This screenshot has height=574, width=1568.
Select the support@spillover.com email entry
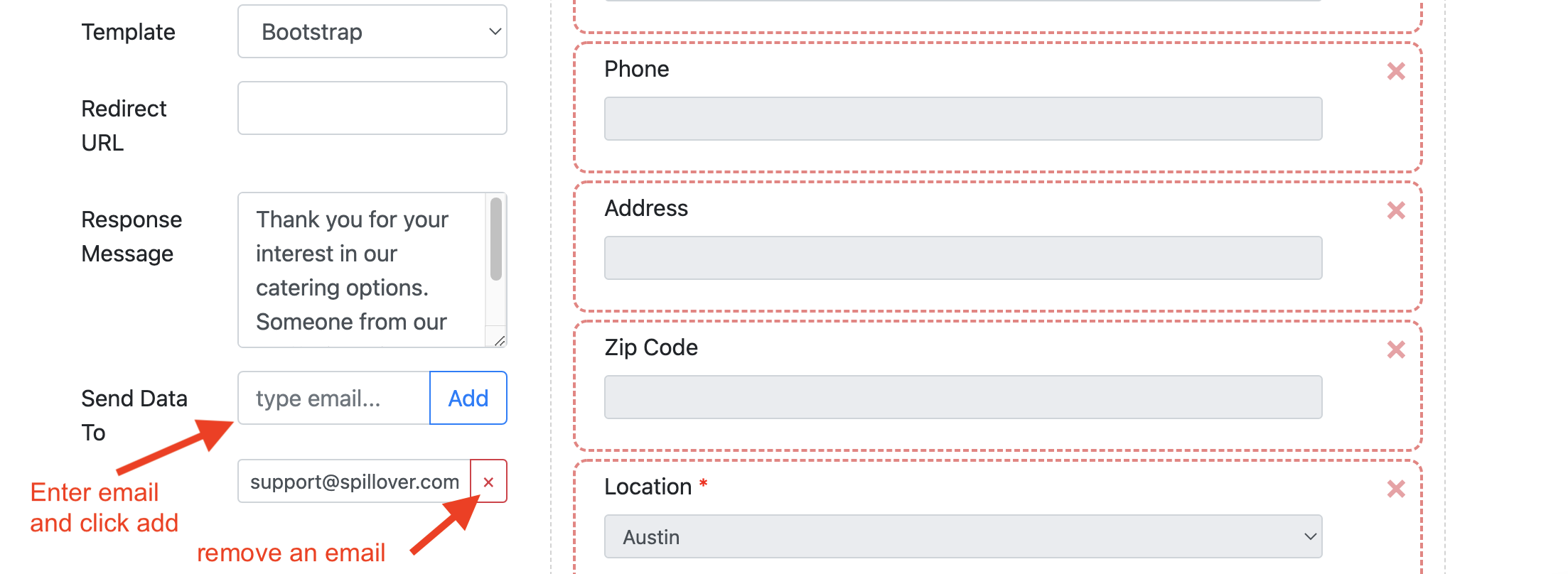point(354,482)
